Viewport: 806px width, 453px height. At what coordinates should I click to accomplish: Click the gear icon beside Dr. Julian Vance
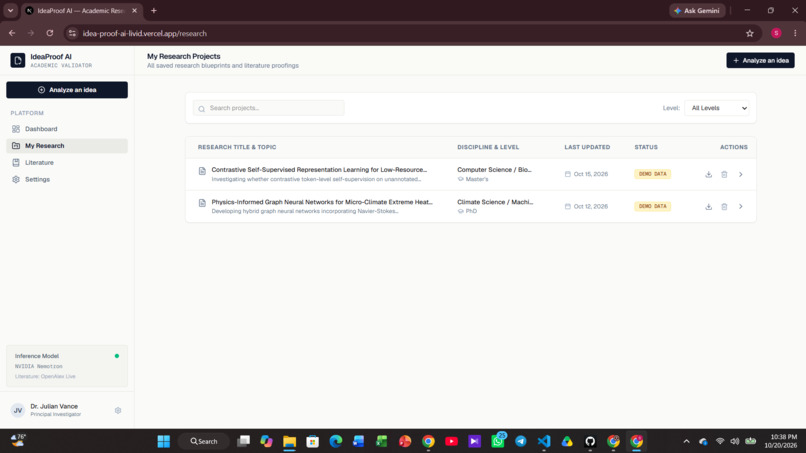[x=118, y=410]
